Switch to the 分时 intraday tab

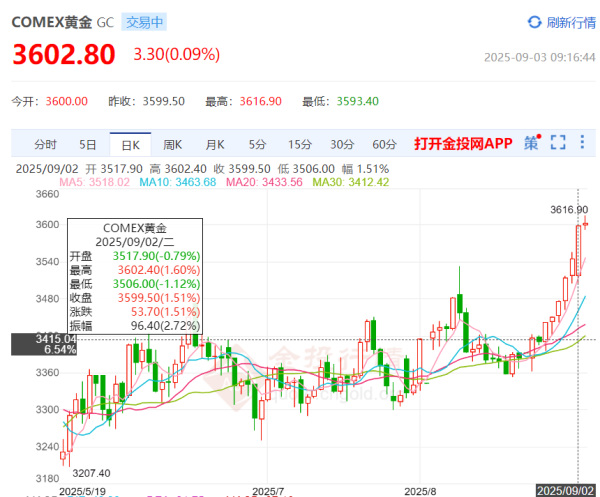click(x=45, y=145)
